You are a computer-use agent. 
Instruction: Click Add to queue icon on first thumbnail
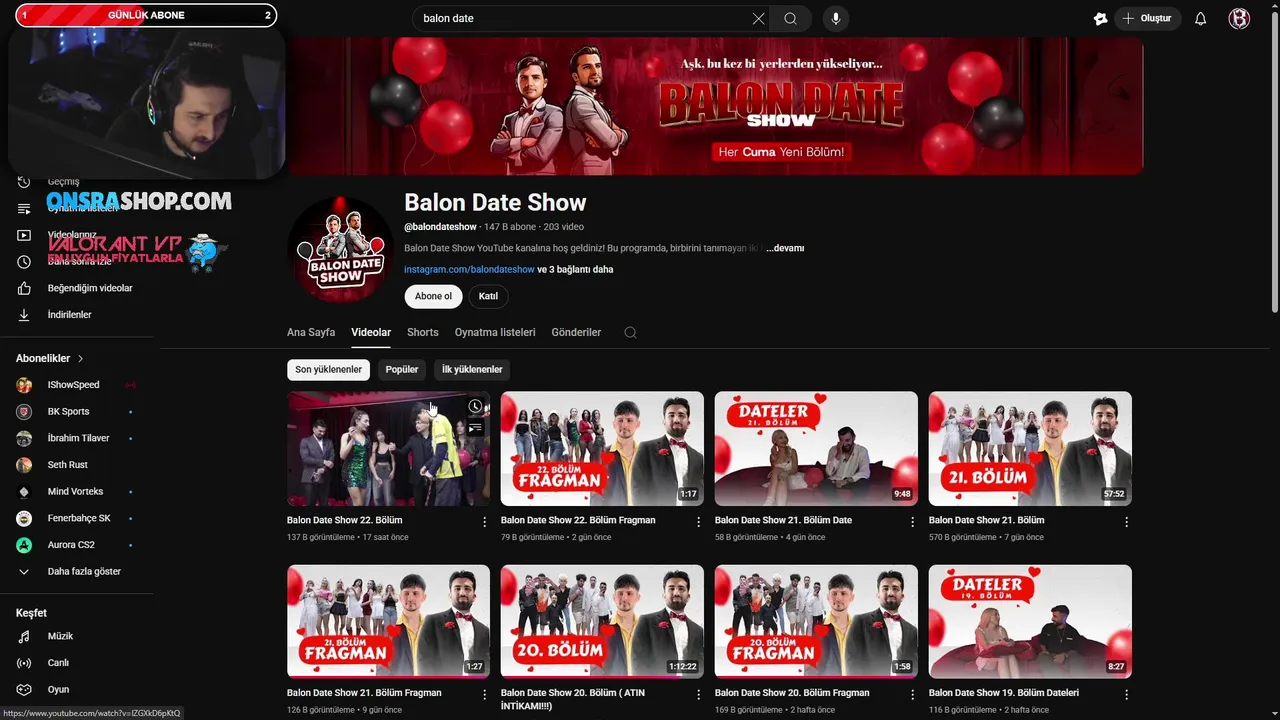click(475, 428)
